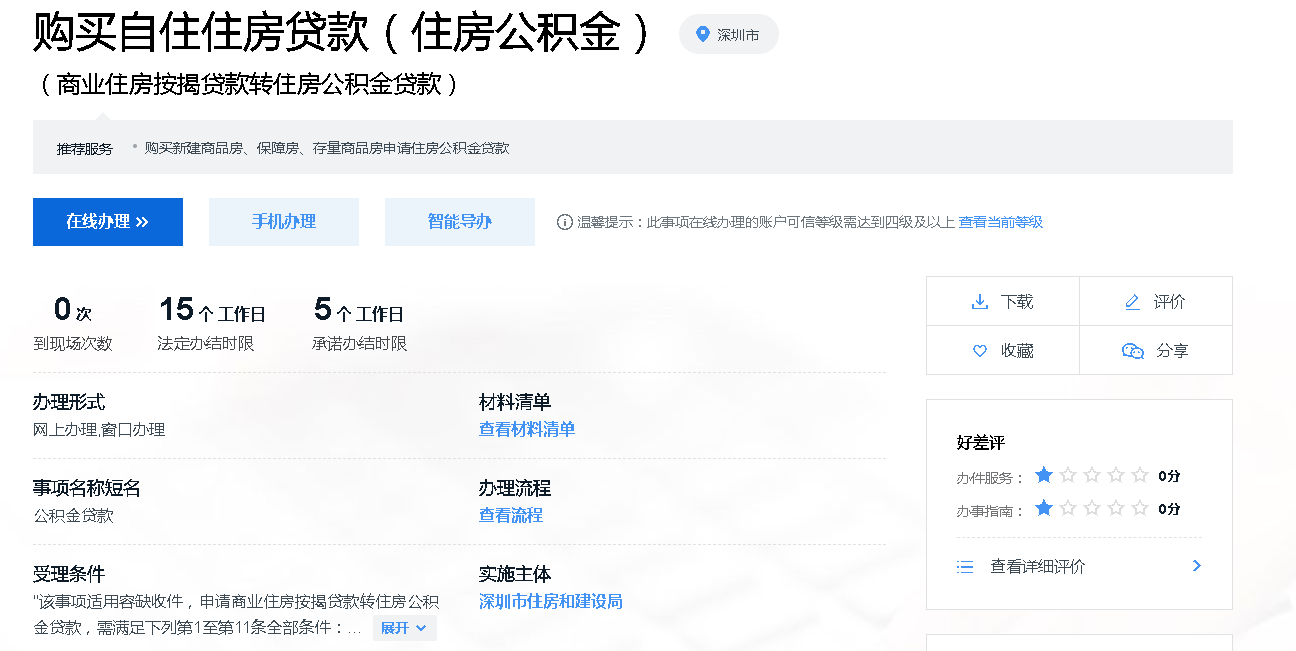Click the share chat-bubble icon beside 分享
This screenshot has width=1296, height=651.
pyautogui.click(x=1132, y=351)
